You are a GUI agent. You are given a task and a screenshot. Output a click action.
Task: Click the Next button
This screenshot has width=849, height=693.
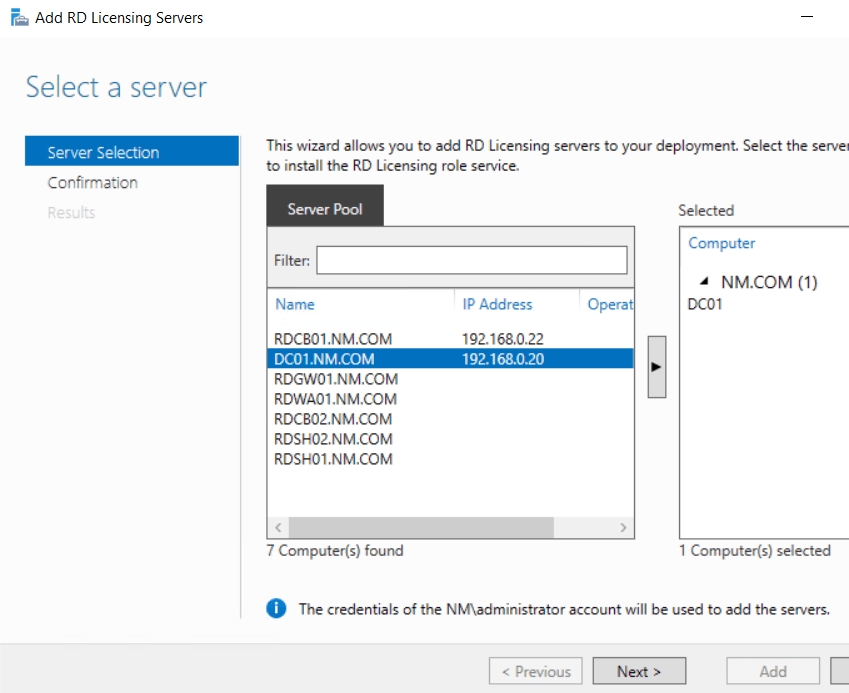click(x=639, y=671)
